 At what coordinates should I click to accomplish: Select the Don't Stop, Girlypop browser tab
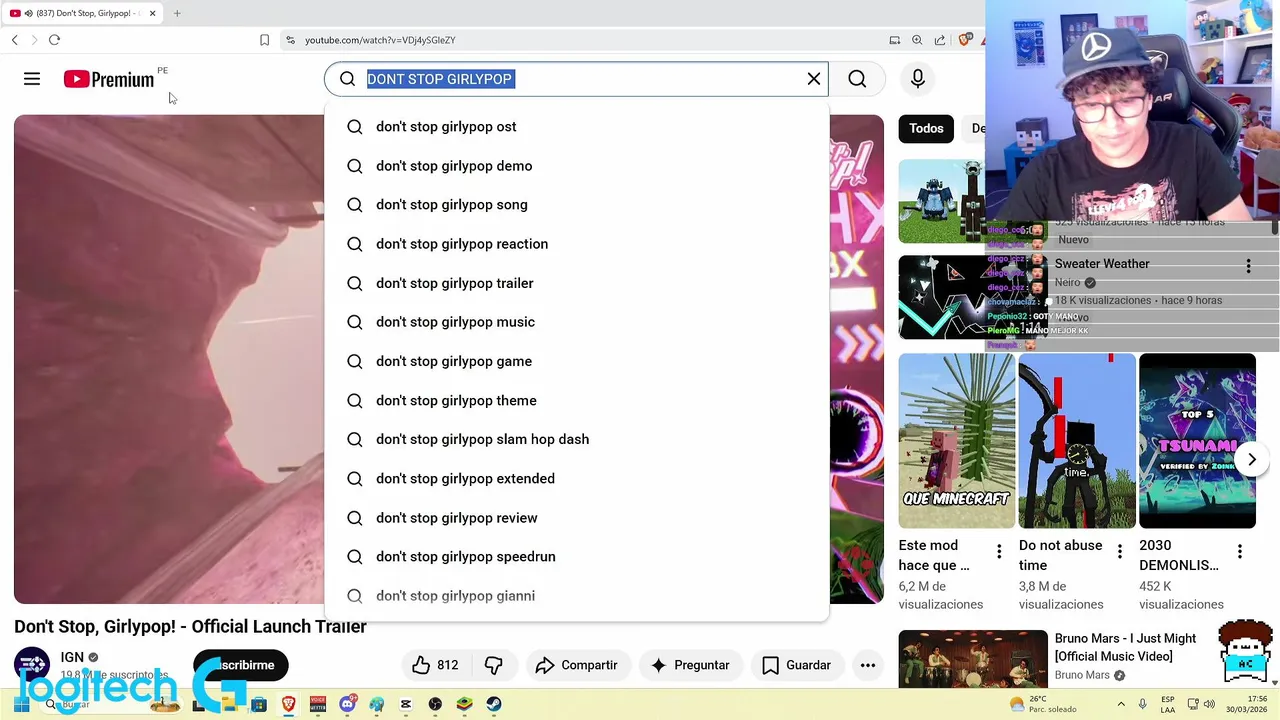tap(83, 13)
